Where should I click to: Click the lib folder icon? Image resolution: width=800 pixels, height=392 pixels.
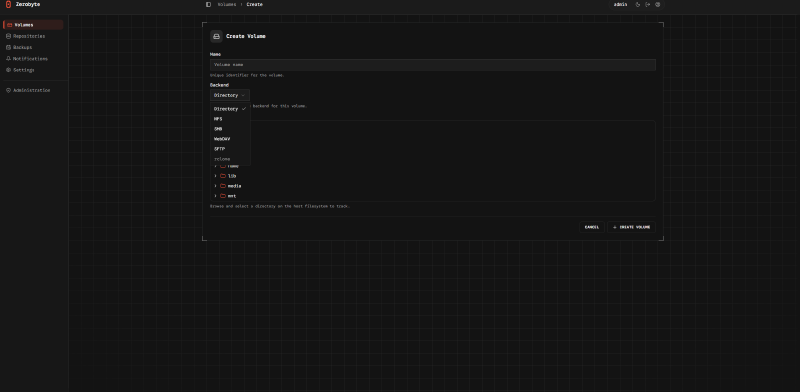(x=223, y=176)
